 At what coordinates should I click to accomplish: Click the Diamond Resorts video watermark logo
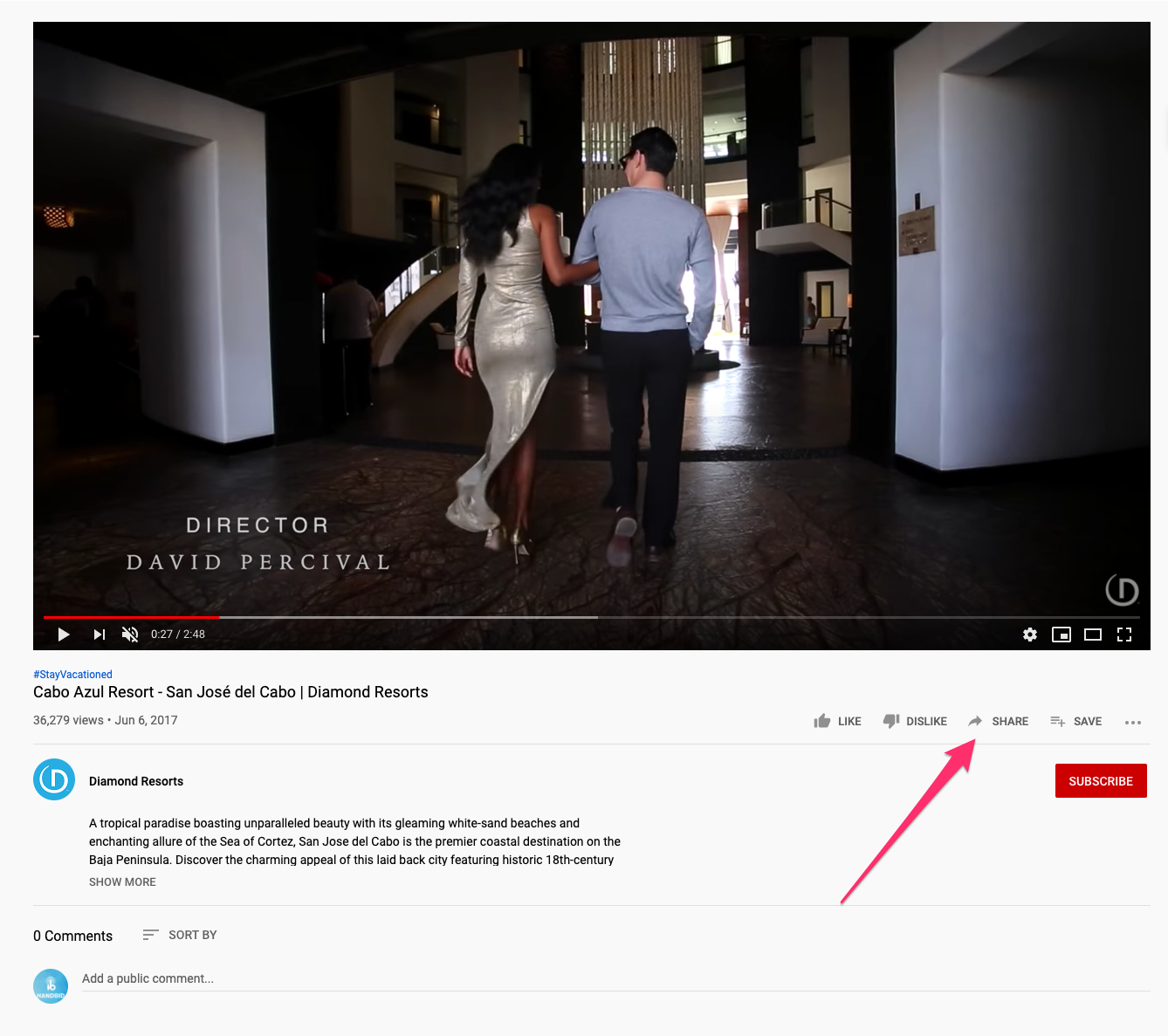click(1122, 590)
